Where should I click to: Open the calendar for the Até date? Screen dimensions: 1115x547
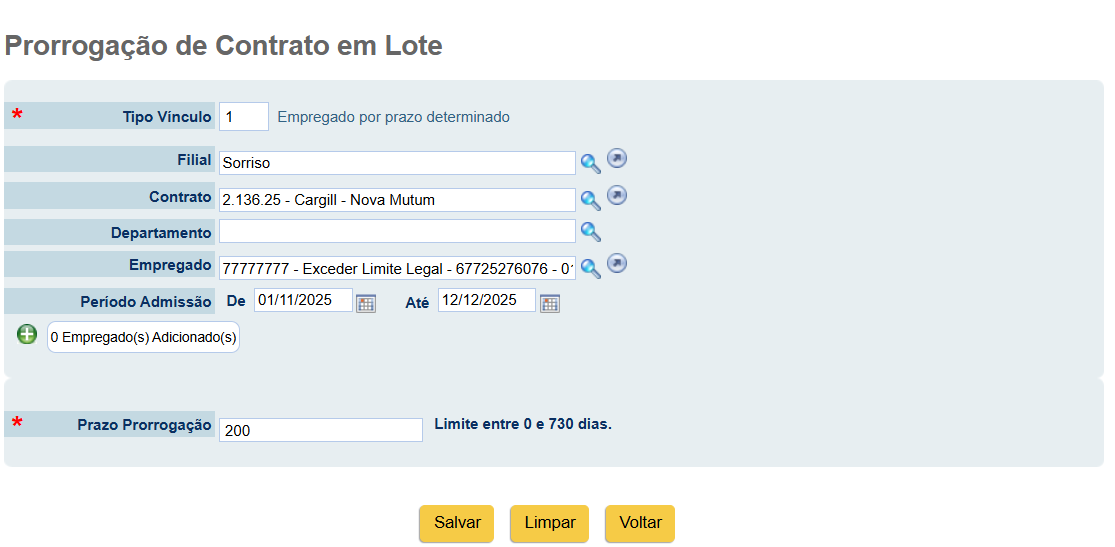pos(550,303)
